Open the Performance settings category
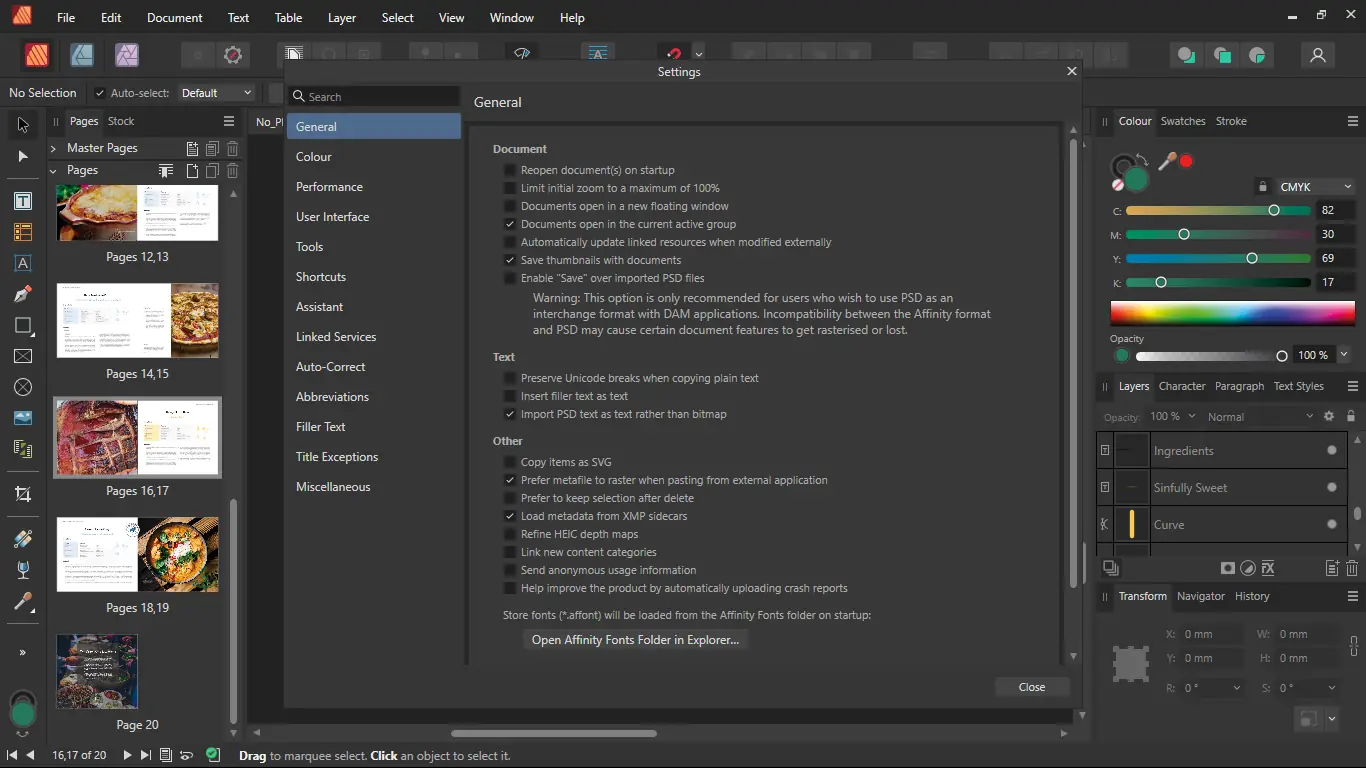 (329, 187)
